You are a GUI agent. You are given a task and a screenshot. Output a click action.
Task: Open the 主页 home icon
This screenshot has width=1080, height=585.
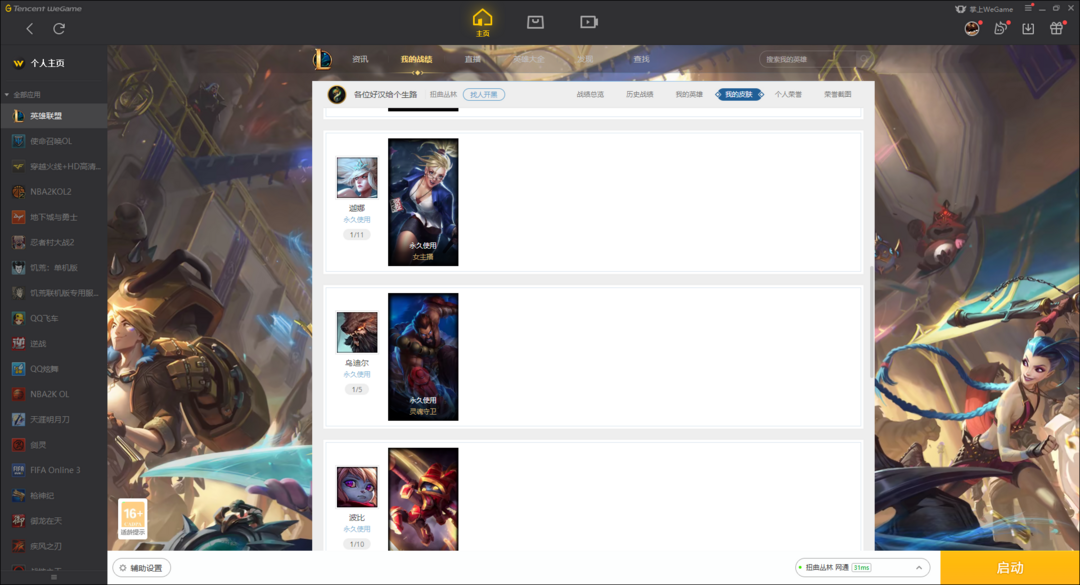coord(482,22)
